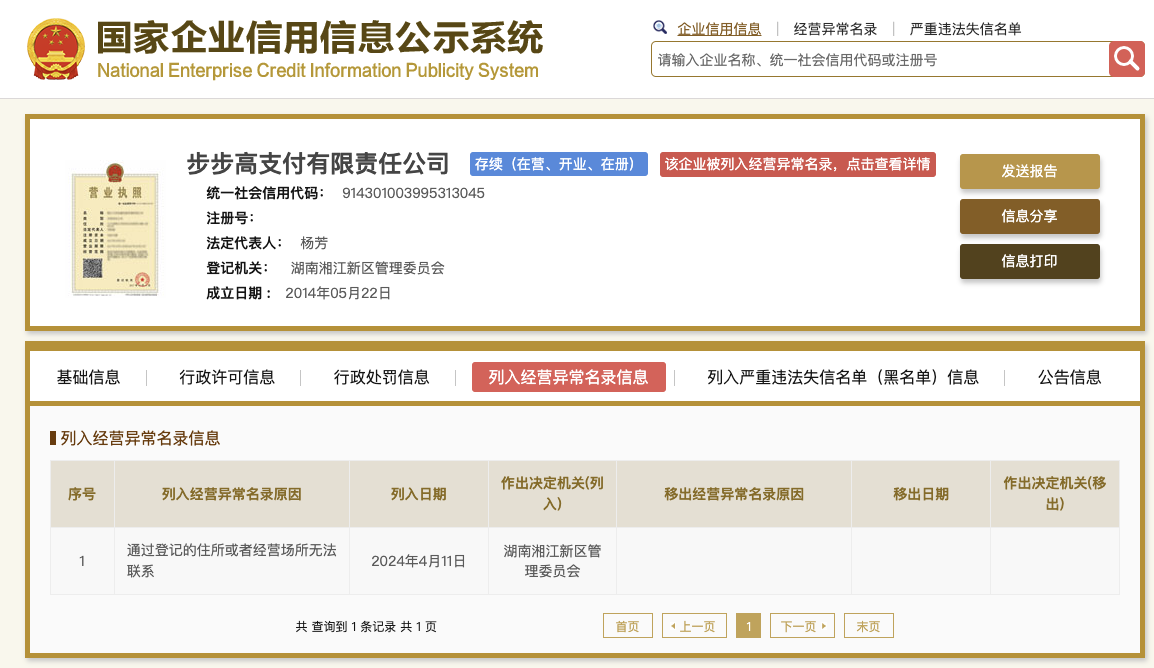Click the 湖南湘江新区管理委员会 table cell
The height and width of the screenshot is (668, 1154).
552,561
